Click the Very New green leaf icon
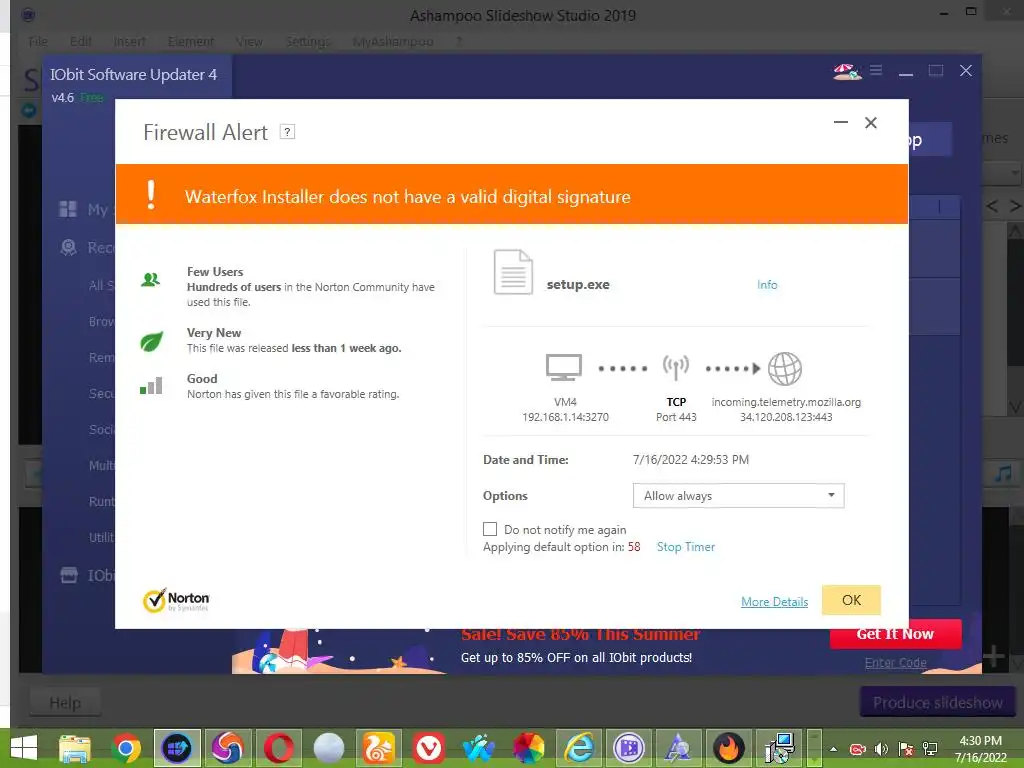The height and width of the screenshot is (768, 1024). tap(152, 341)
